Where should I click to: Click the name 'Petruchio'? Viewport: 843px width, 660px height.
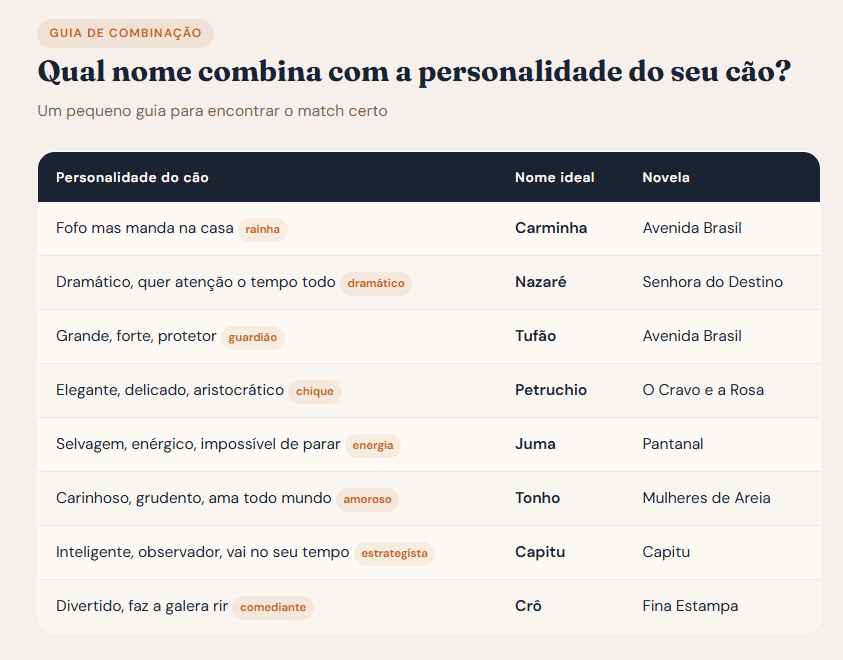pos(551,390)
